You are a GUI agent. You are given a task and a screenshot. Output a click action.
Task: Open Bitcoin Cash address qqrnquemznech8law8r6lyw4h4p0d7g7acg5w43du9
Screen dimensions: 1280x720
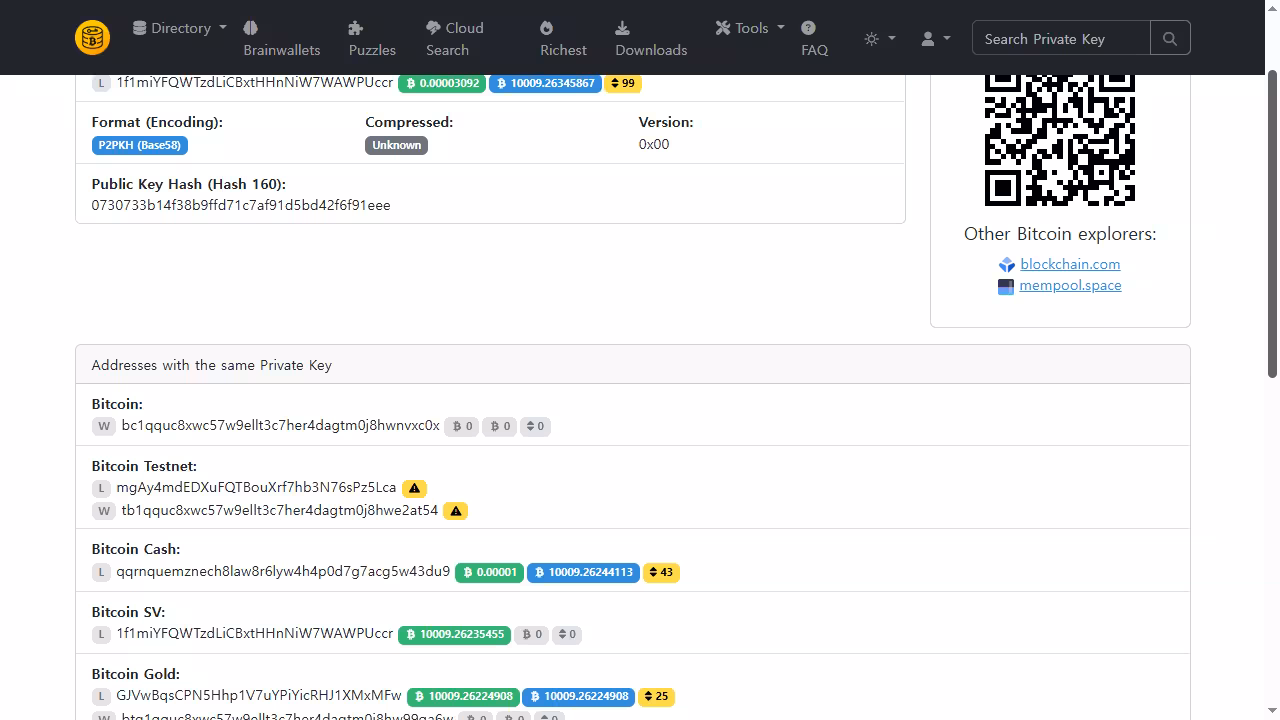click(283, 572)
